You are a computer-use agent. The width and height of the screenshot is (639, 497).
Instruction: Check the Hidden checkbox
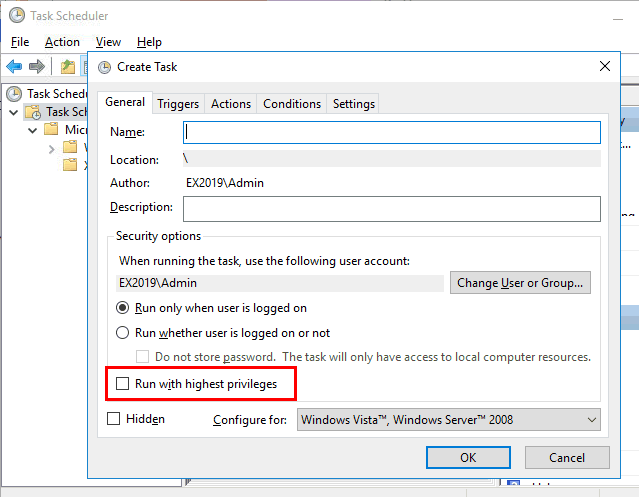[x=114, y=419]
